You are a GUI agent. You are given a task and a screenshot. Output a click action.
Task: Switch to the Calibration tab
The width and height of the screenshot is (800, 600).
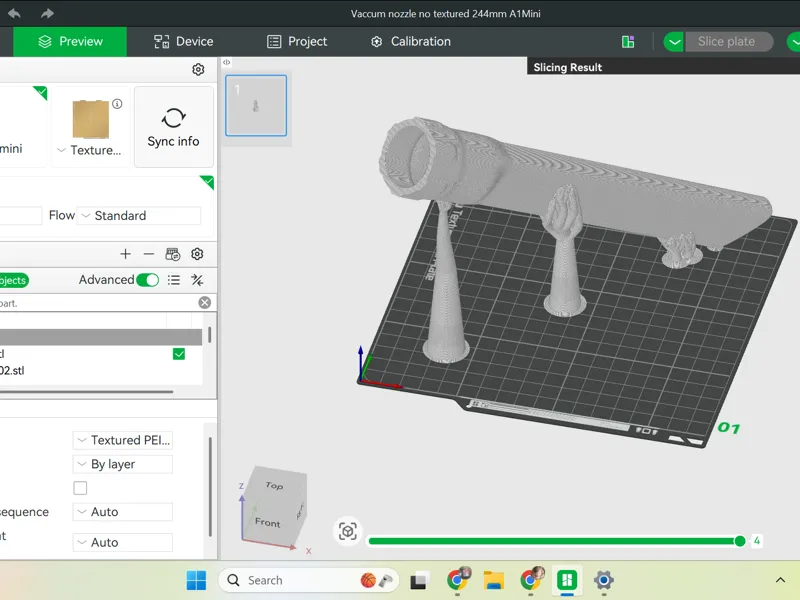coord(411,41)
